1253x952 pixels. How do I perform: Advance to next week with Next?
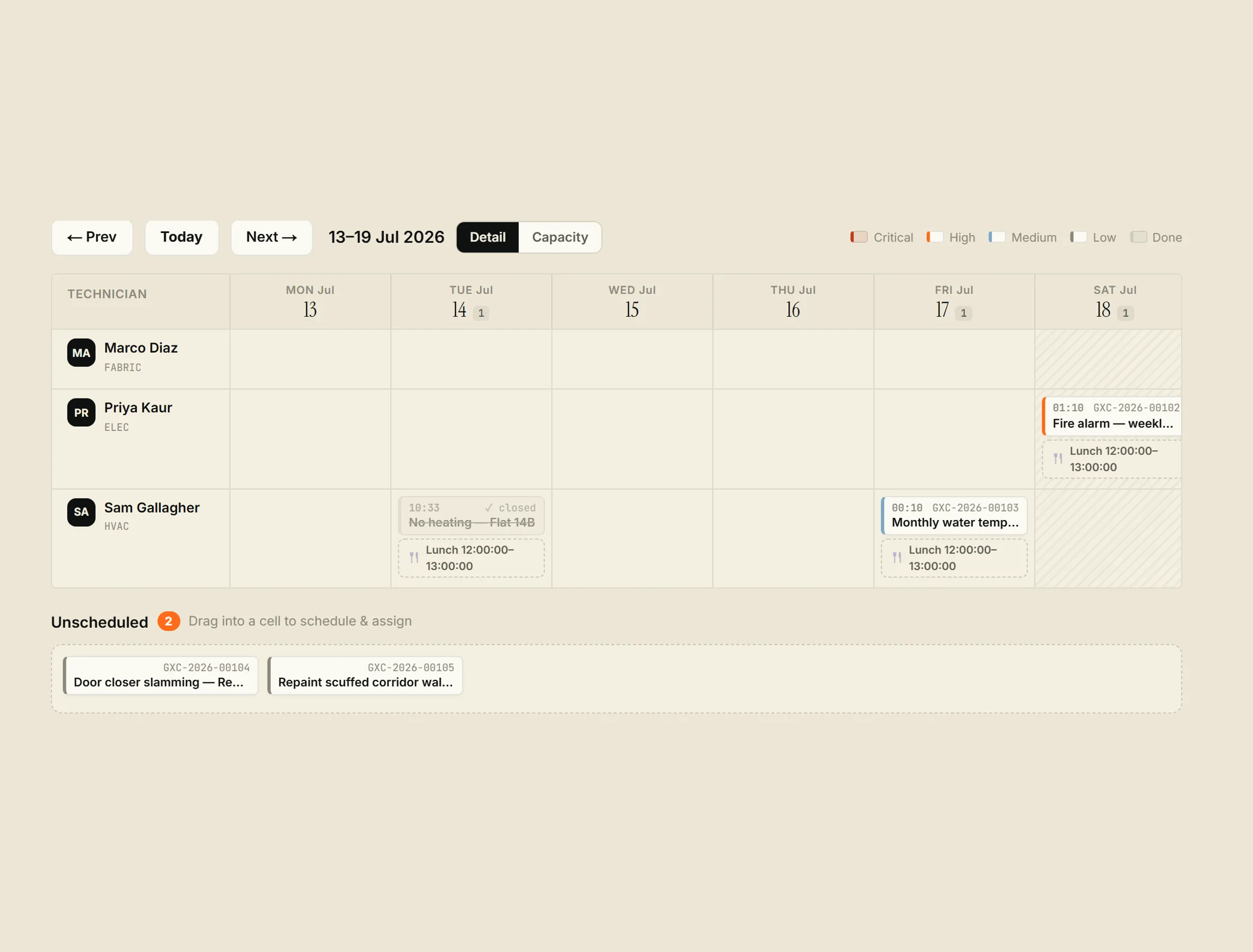coord(272,237)
